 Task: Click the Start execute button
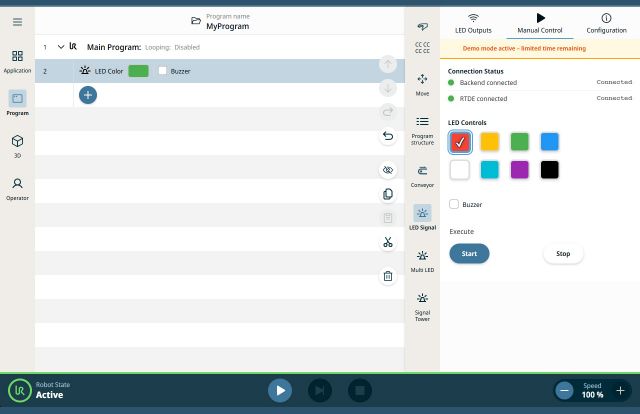469,254
